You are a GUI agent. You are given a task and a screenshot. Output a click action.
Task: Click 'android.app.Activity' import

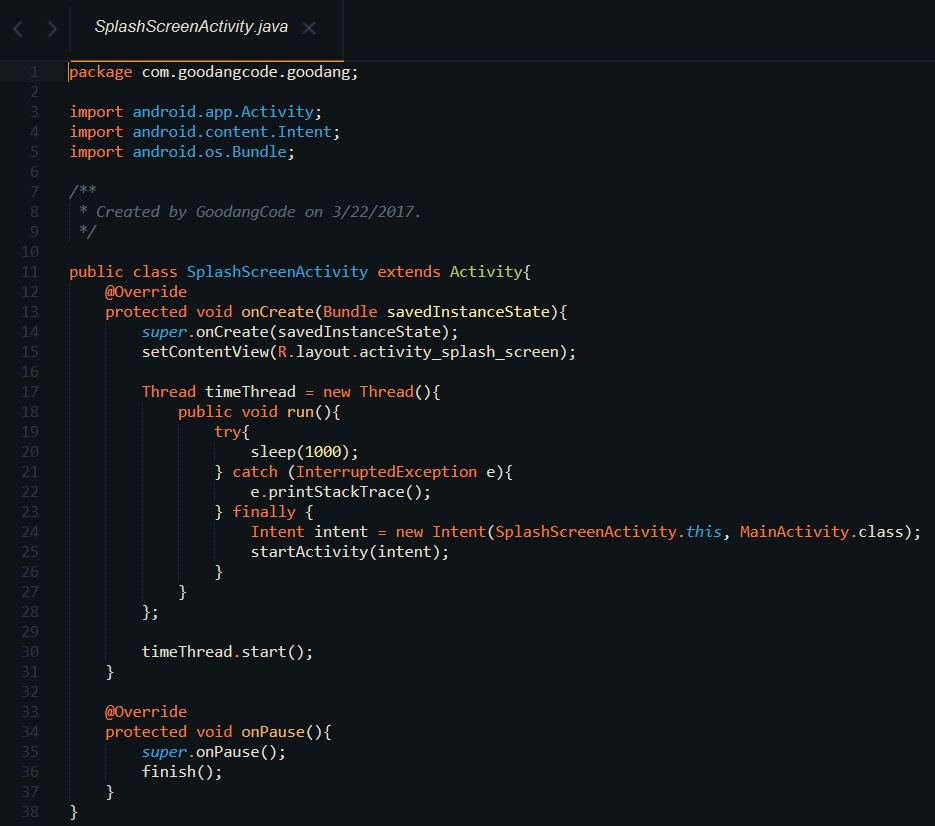tap(223, 112)
